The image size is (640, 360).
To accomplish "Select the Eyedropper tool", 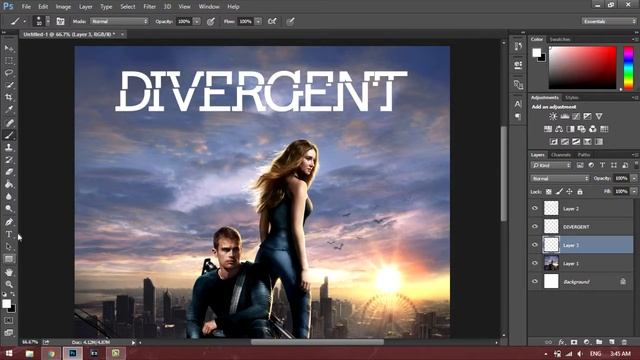I will [9, 109].
